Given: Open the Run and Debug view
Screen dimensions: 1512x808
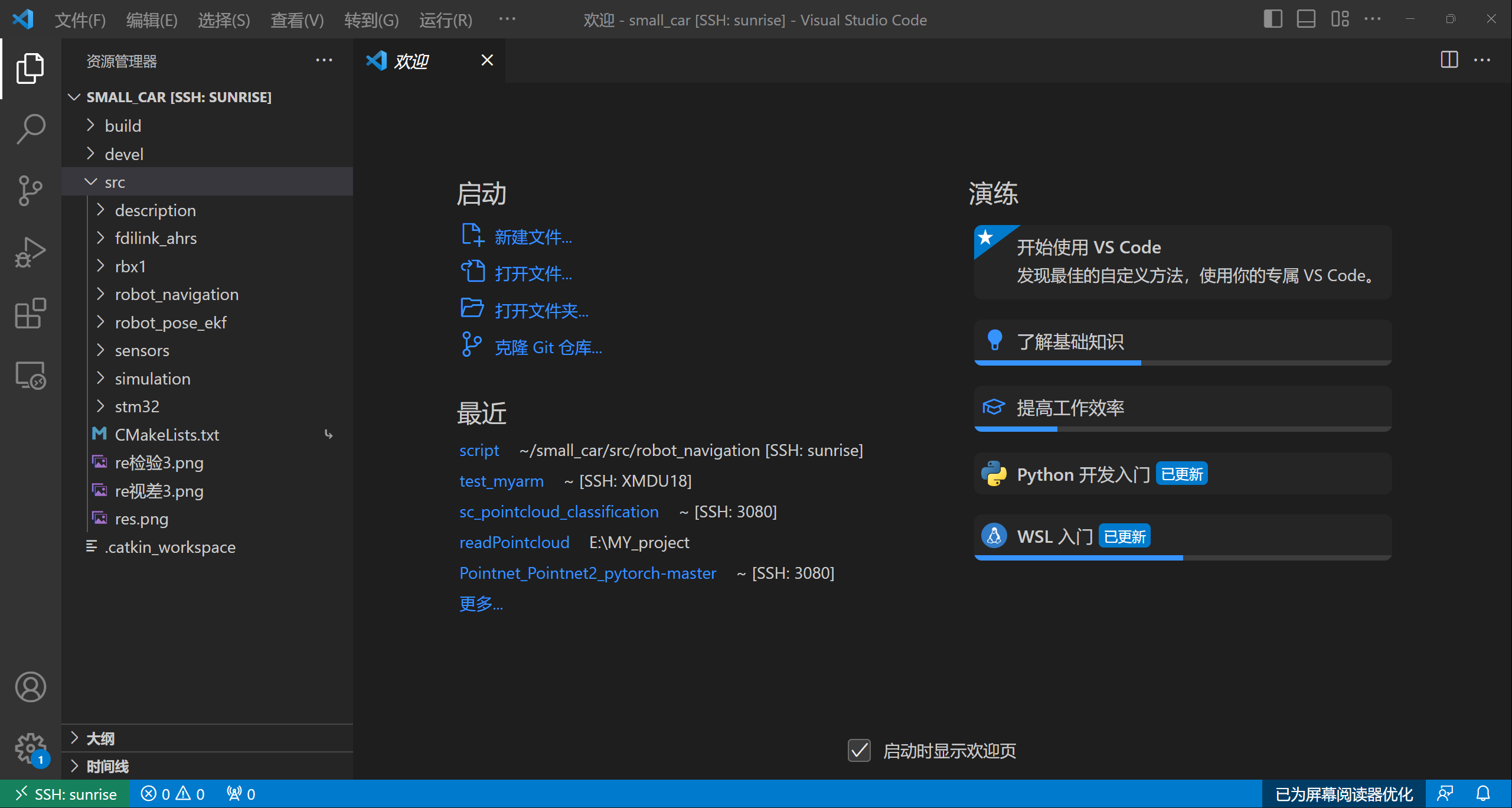Looking at the screenshot, I should tap(30, 252).
